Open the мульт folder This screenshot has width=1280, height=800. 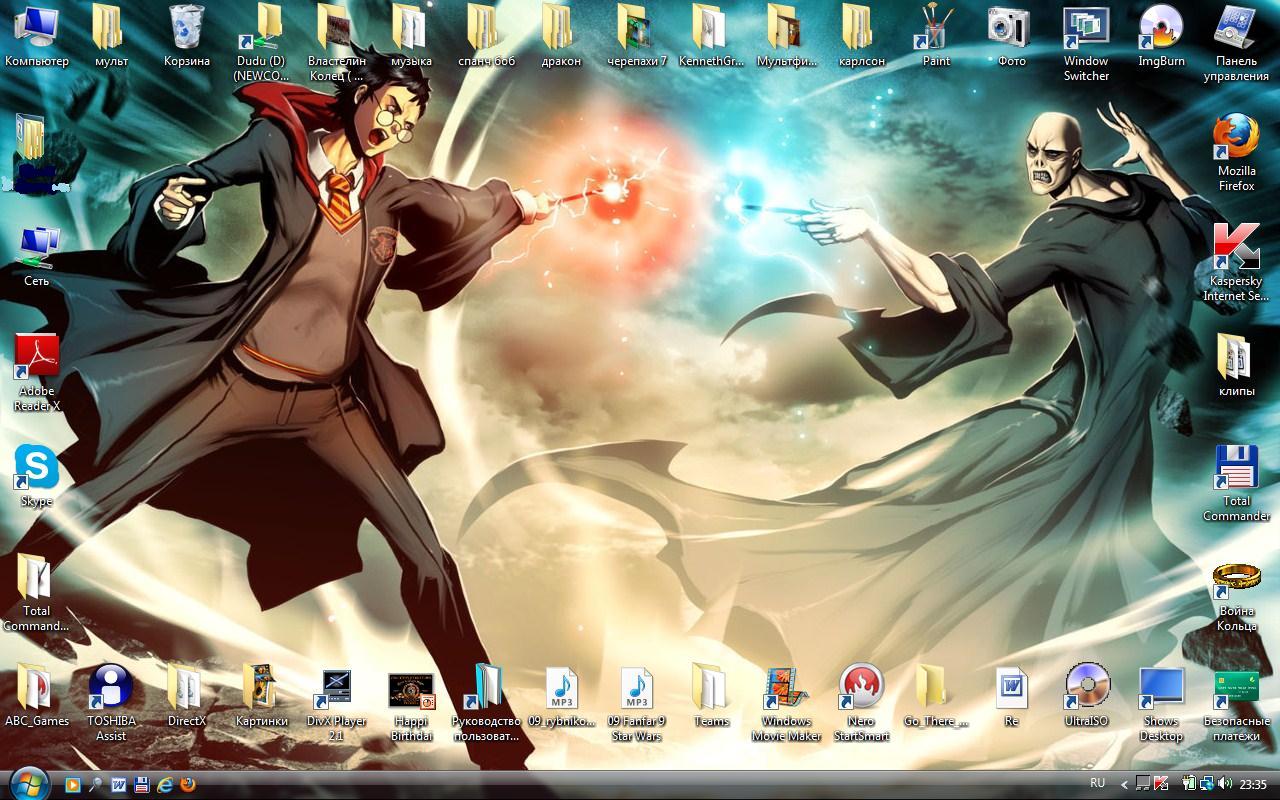tap(111, 36)
